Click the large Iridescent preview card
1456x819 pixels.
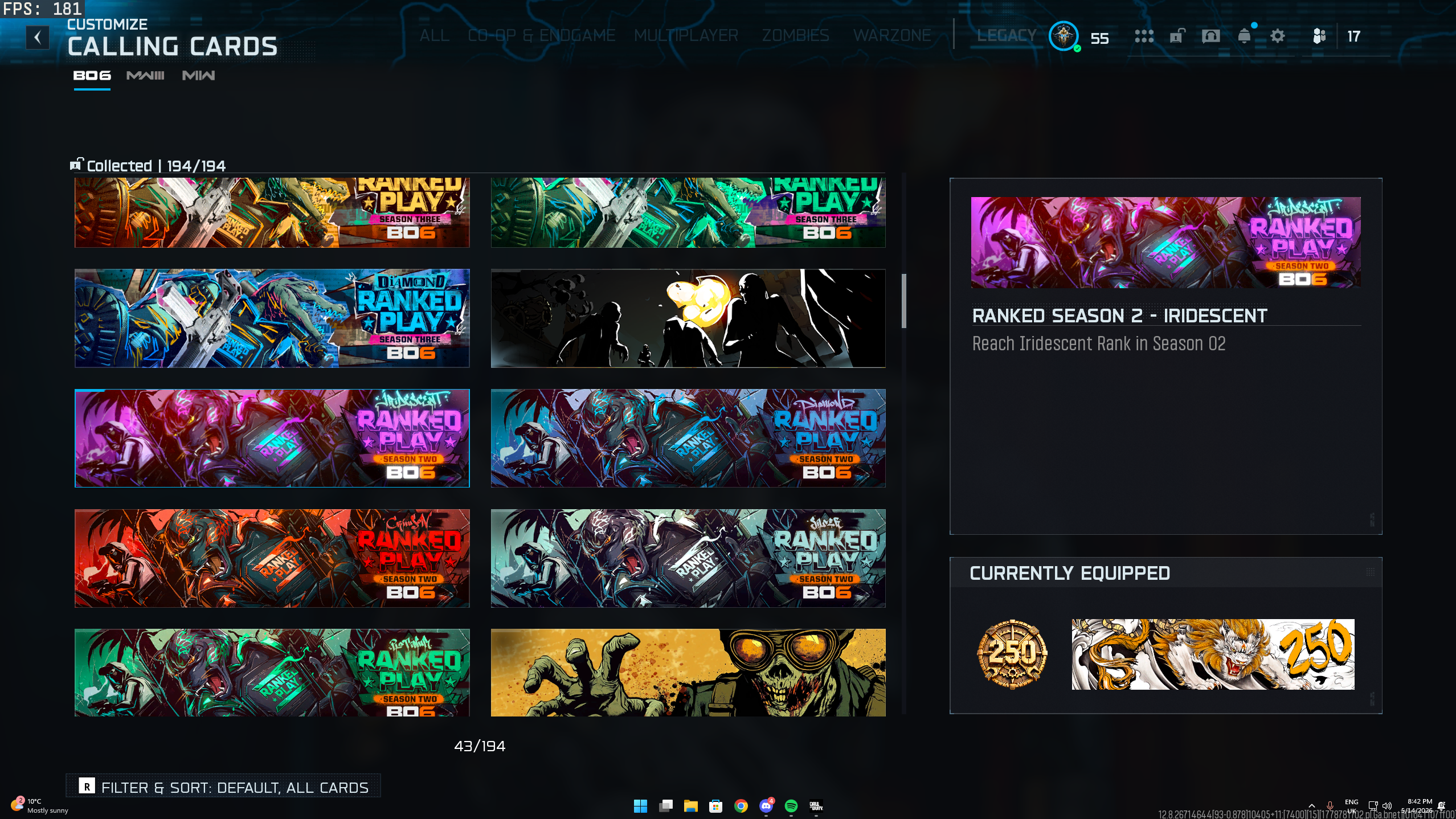pos(1166,243)
